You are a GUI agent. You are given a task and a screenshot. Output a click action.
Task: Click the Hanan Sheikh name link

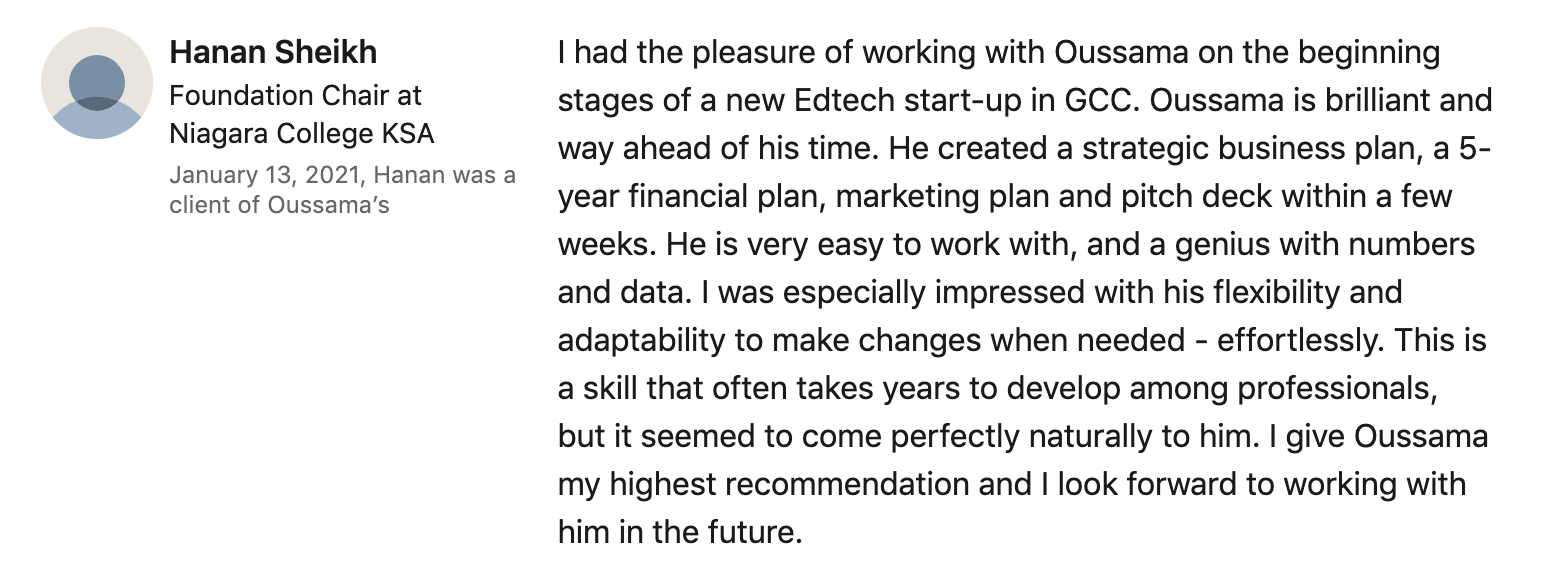tap(273, 52)
